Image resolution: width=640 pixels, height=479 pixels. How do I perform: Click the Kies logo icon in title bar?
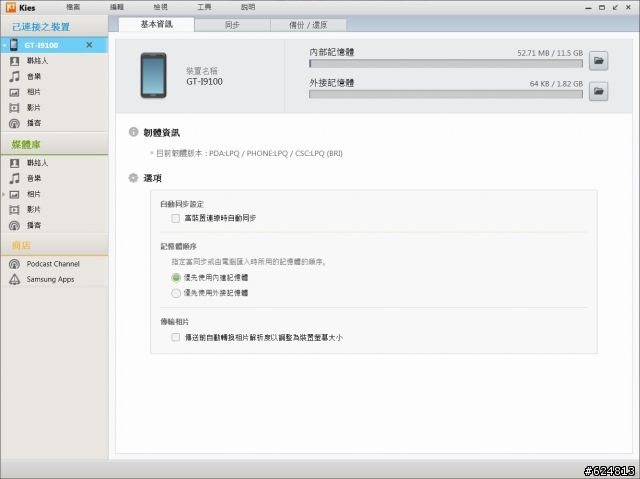(x=11, y=7)
